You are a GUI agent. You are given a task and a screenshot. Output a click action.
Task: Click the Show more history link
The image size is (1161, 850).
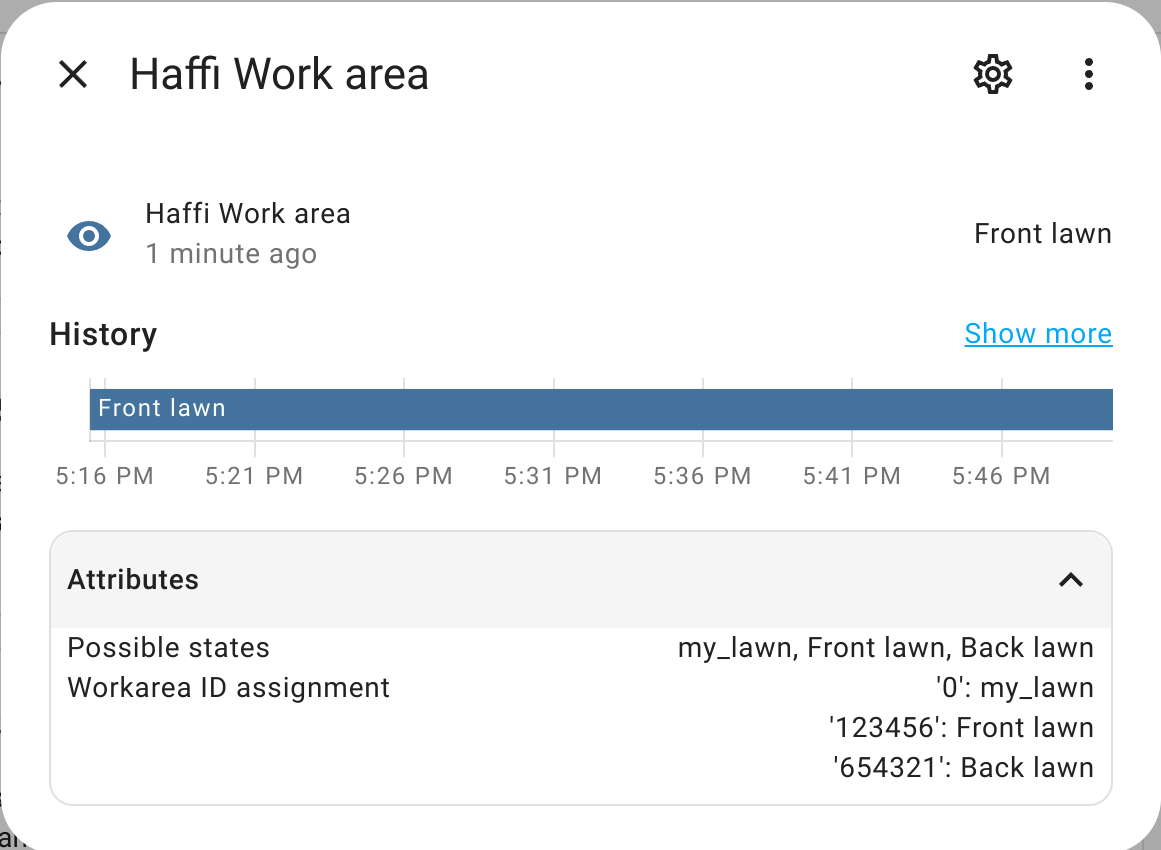tap(1038, 334)
